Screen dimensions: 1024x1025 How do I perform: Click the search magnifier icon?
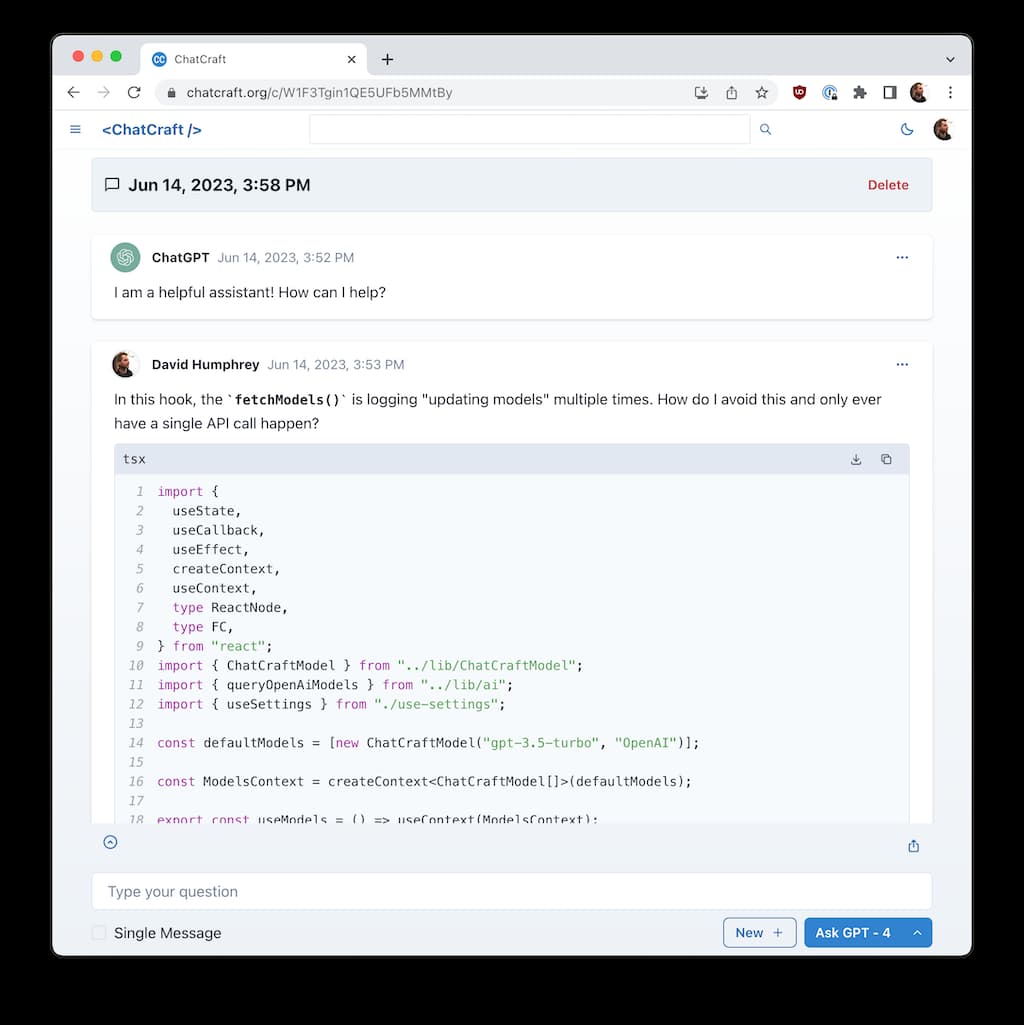766,129
